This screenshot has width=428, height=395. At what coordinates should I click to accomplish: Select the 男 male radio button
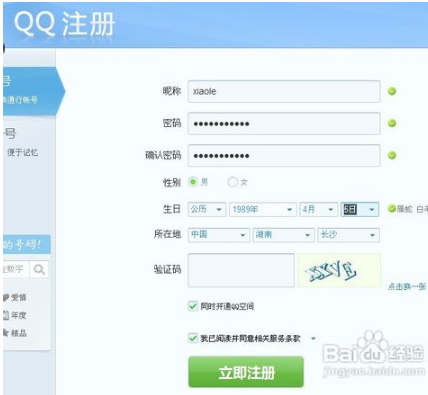(193, 182)
